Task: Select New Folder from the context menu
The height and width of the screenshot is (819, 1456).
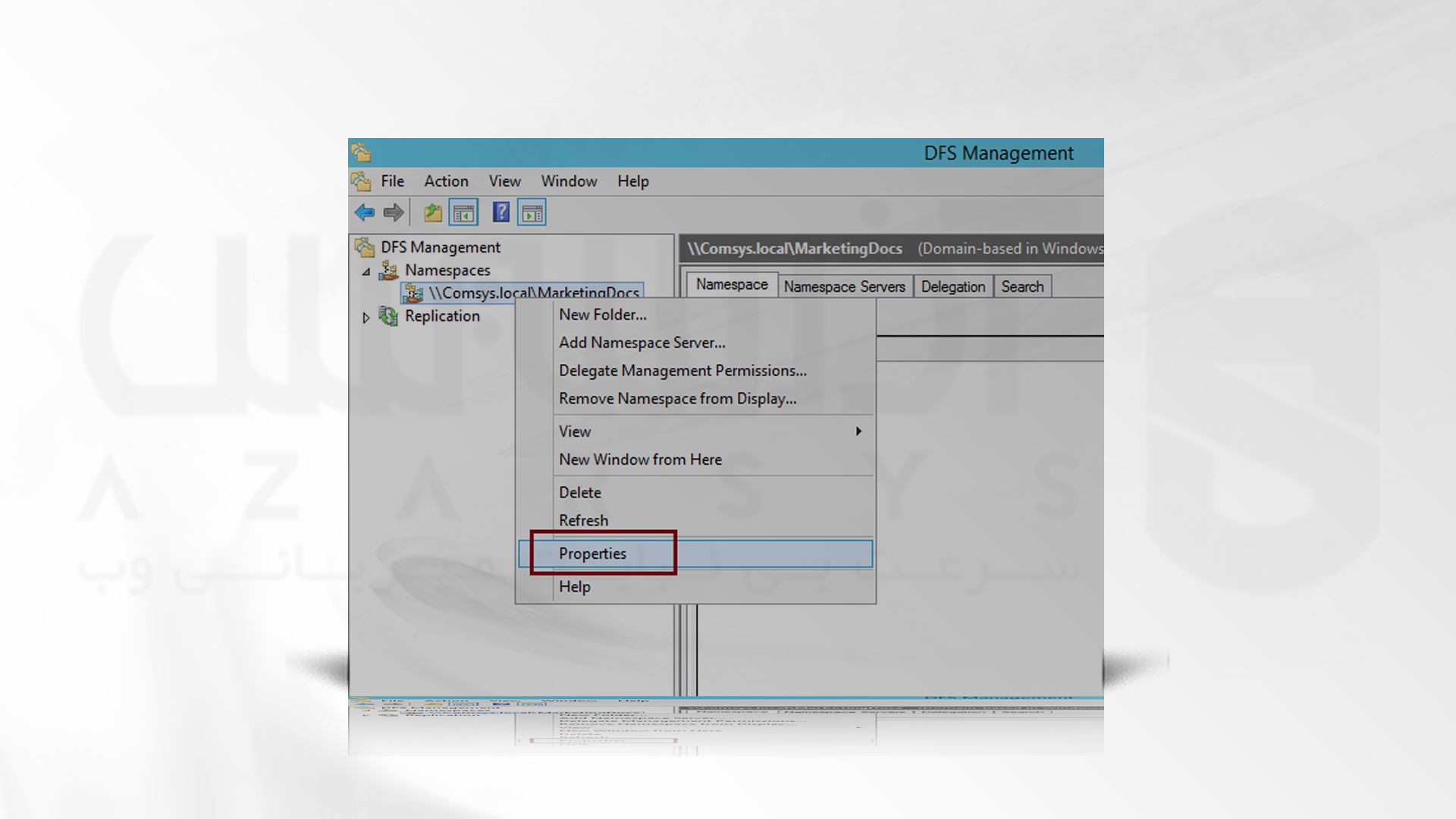Action: tap(602, 314)
